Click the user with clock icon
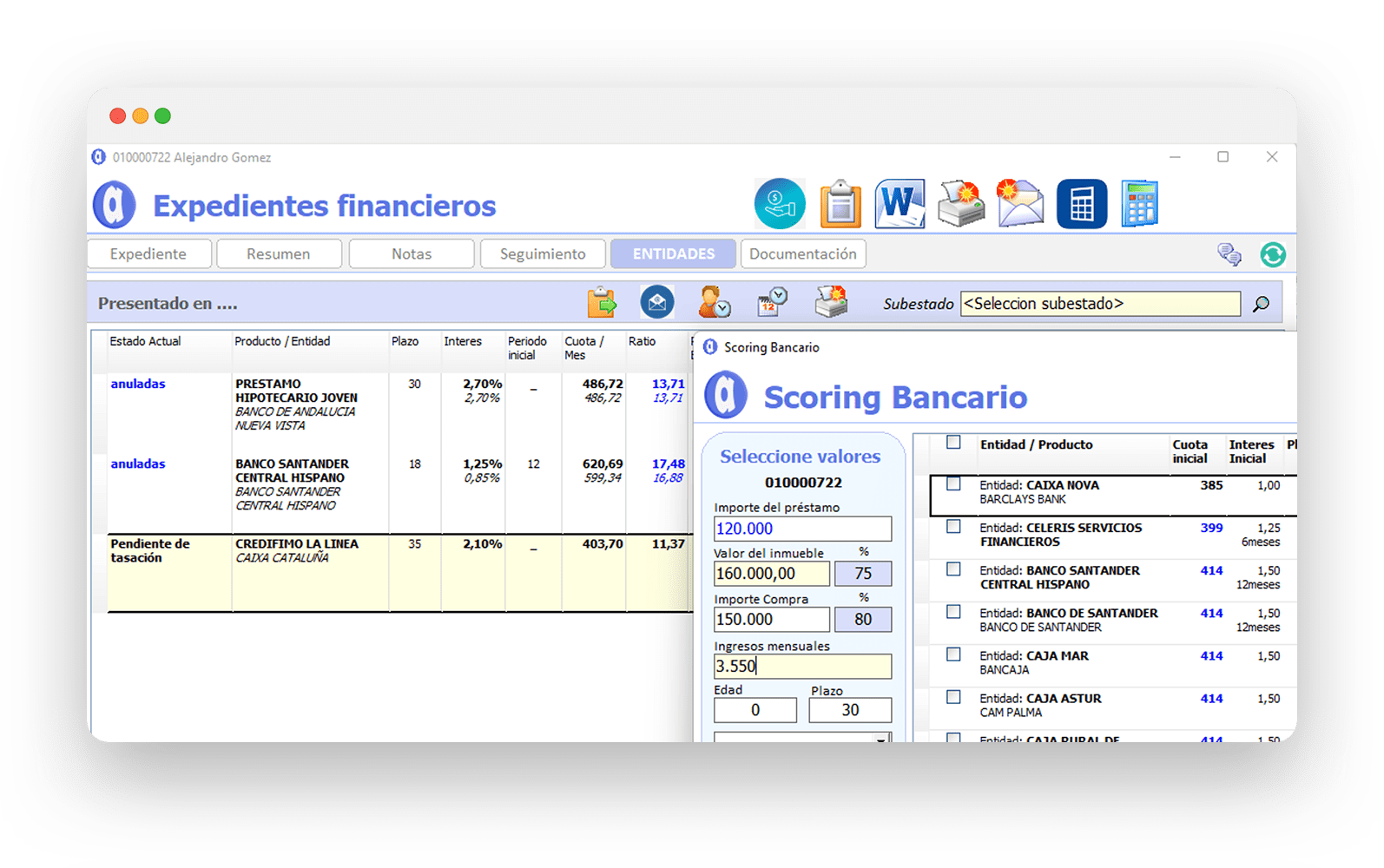This screenshot has width=1384, height=868. click(715, 302)
